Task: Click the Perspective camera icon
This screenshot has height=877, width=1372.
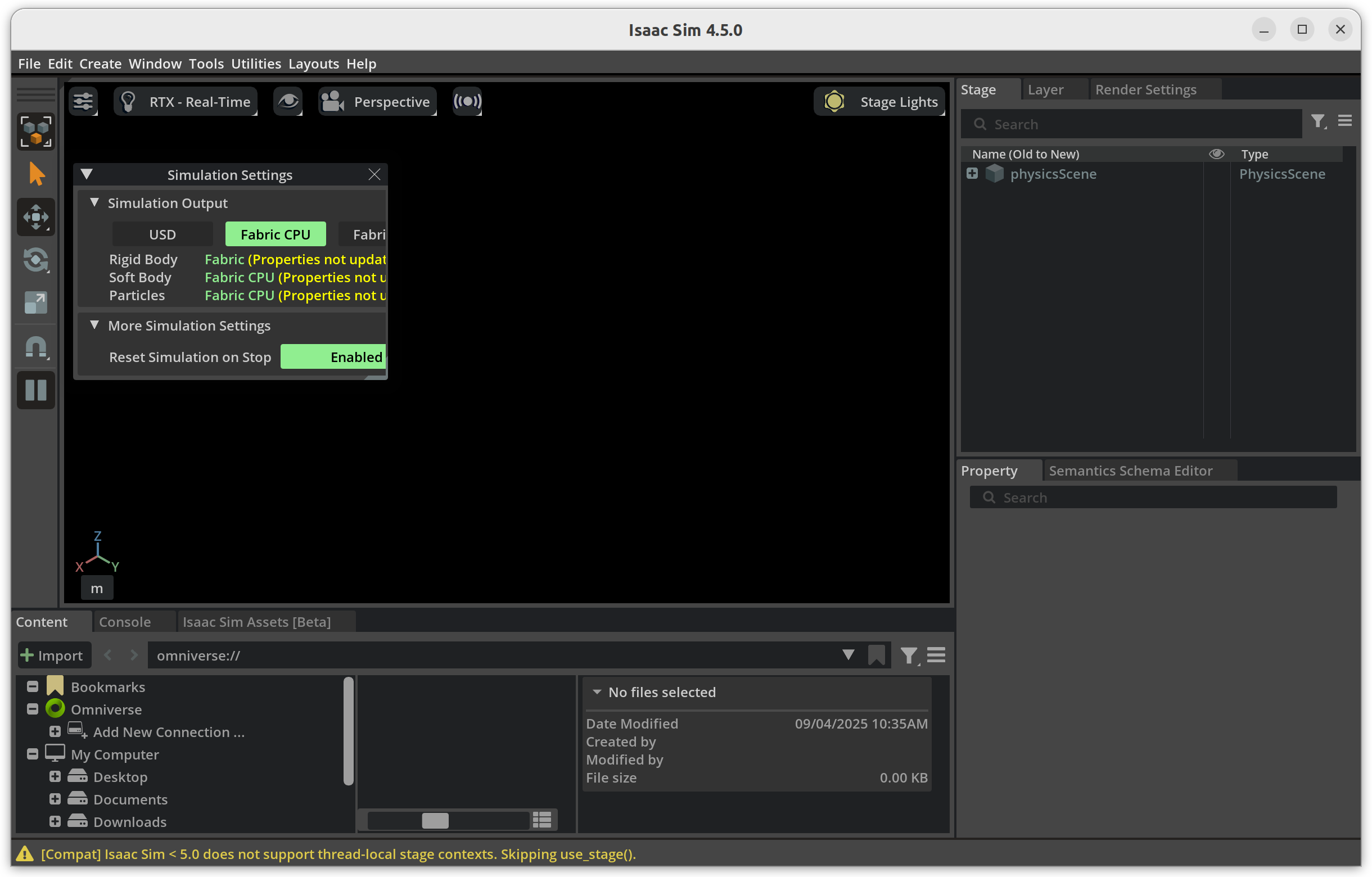Action: 333,102
